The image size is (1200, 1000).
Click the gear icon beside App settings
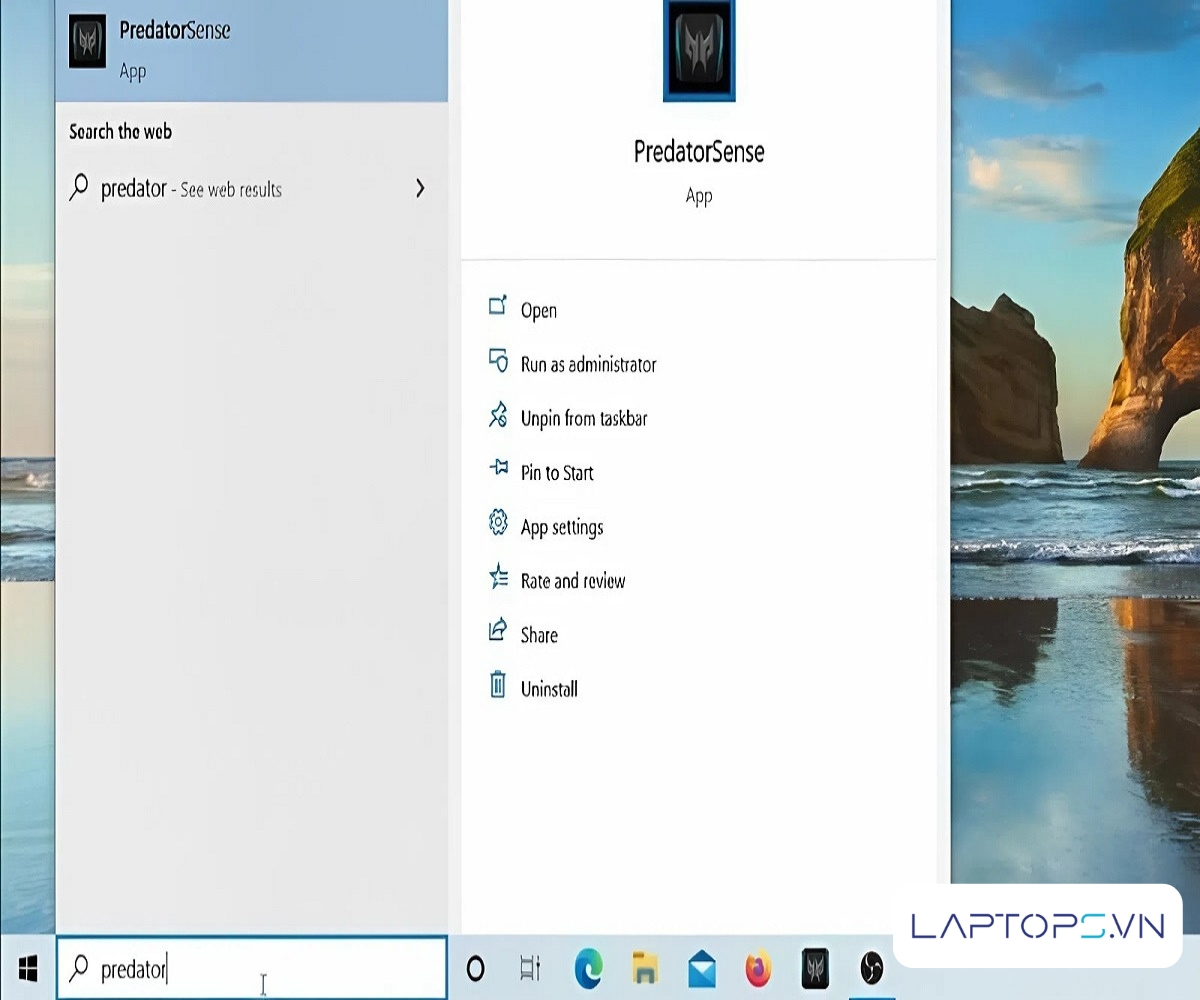coord(498,522)
